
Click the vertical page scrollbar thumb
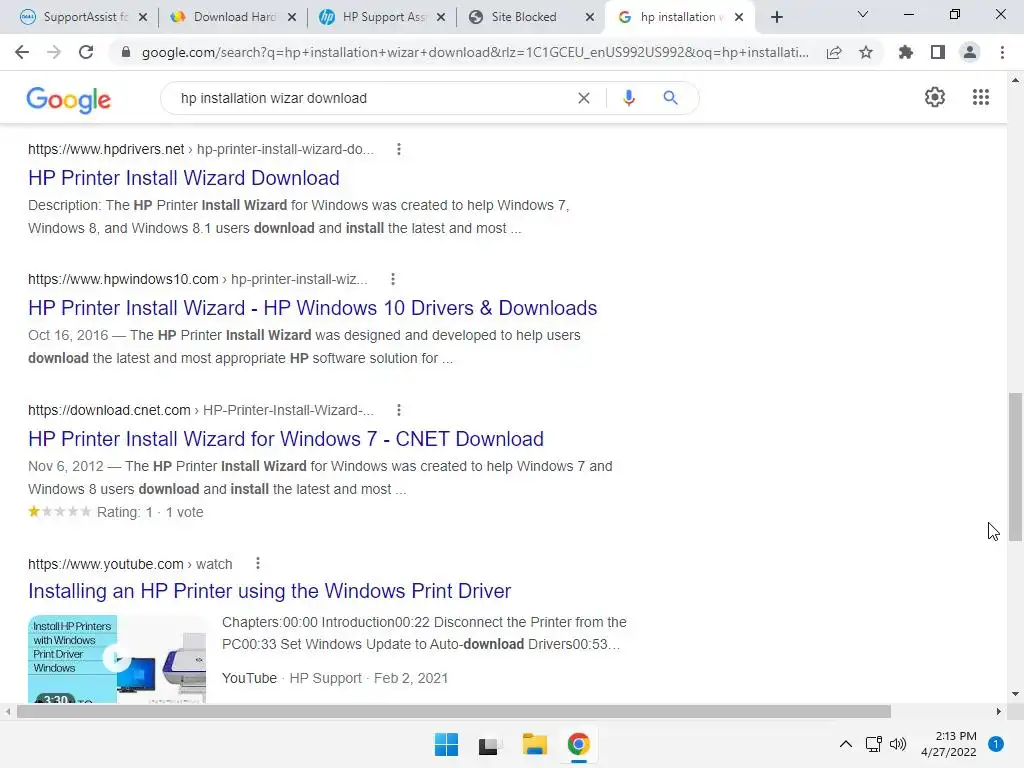pyautogui.click(x=1014, y=466)
